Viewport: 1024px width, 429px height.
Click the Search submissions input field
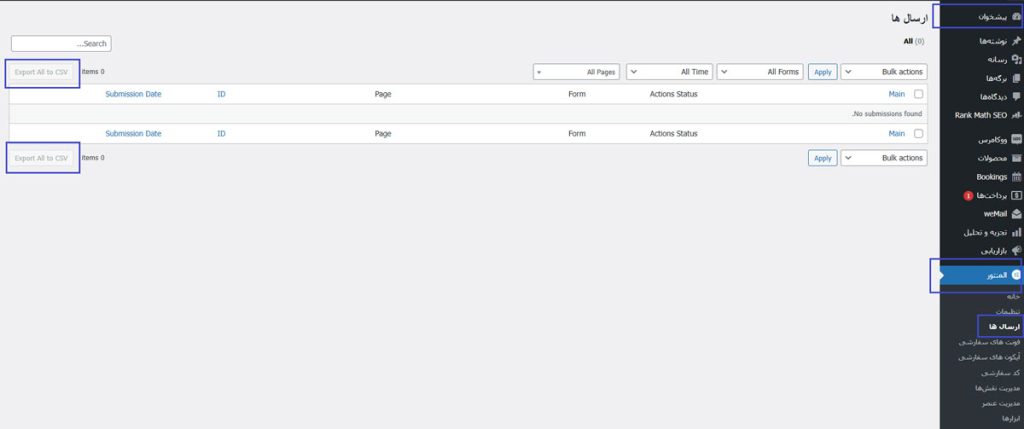(x=61, y=44)
